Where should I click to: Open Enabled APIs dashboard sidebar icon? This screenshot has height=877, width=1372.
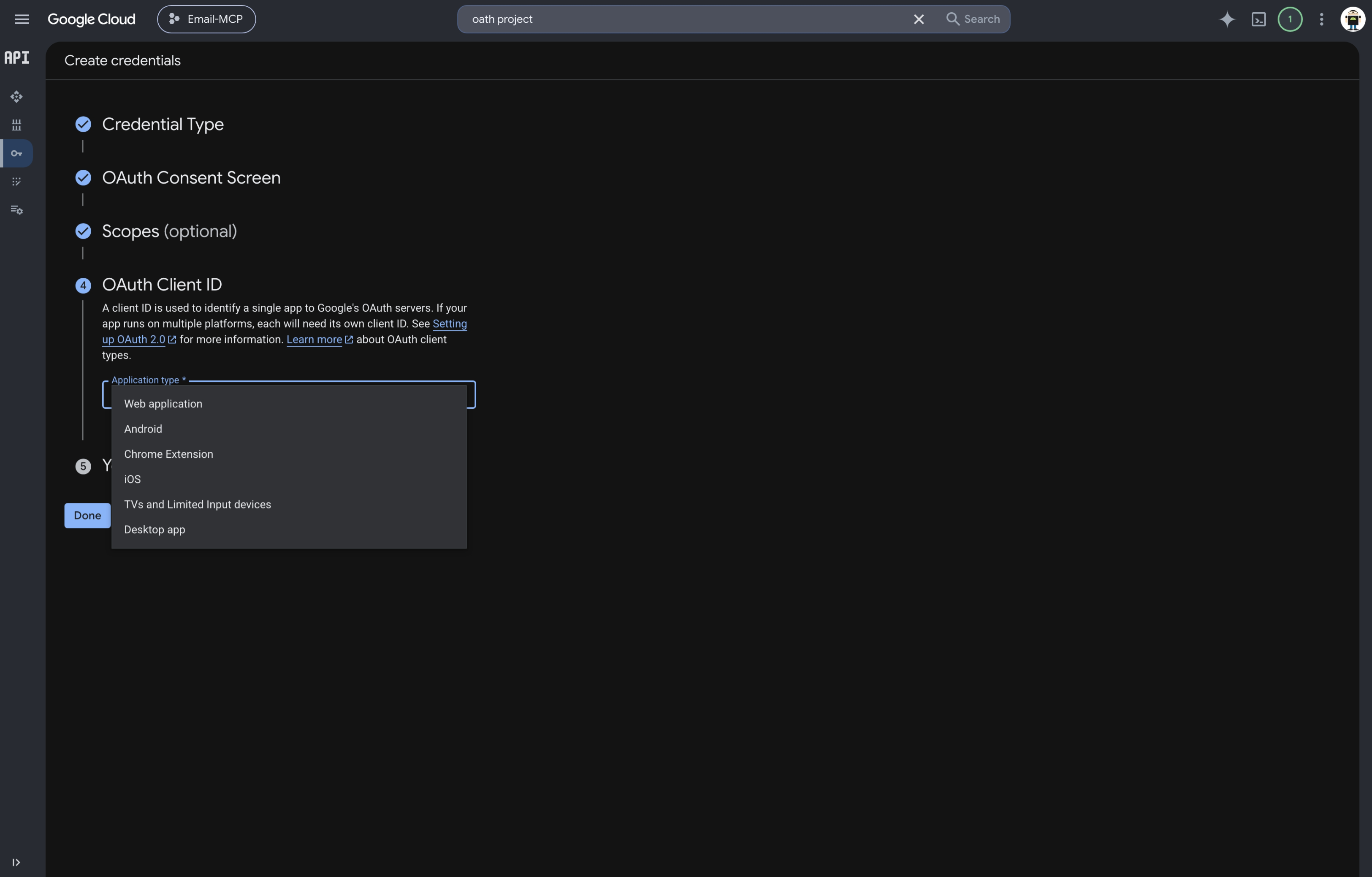(x=16, y=97)
